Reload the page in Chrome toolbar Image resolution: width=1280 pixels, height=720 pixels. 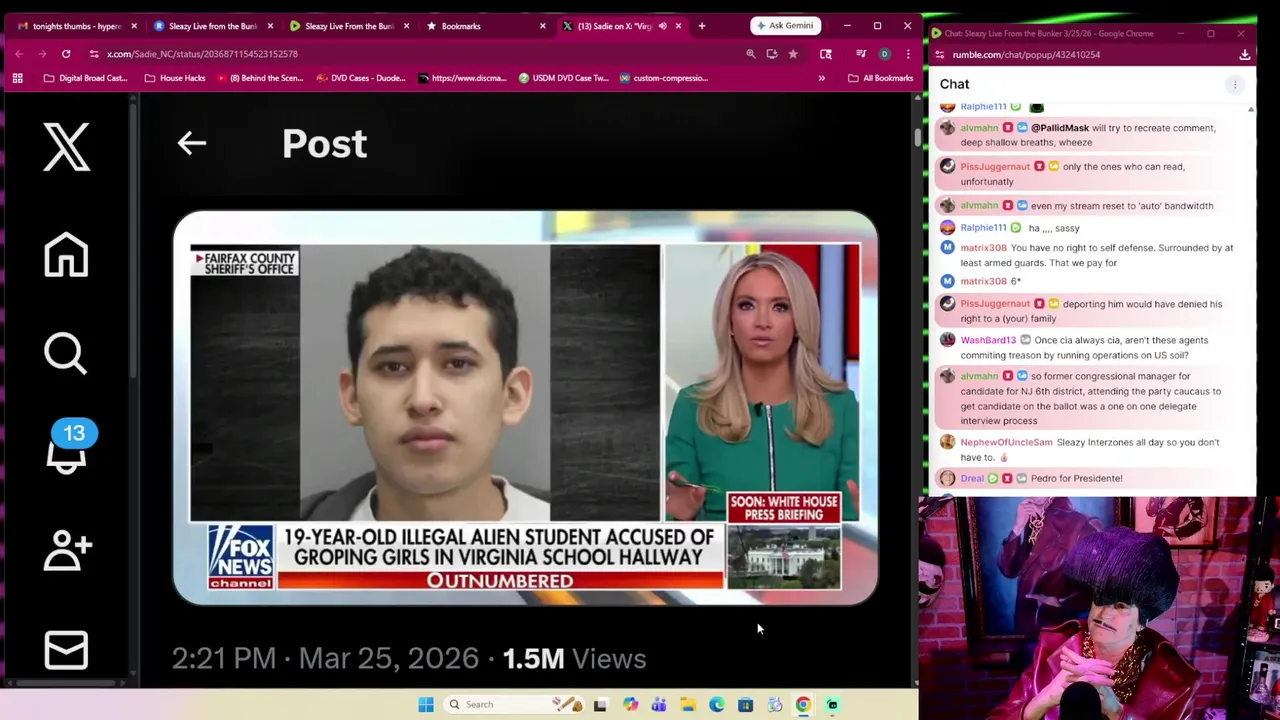point(66,54)
